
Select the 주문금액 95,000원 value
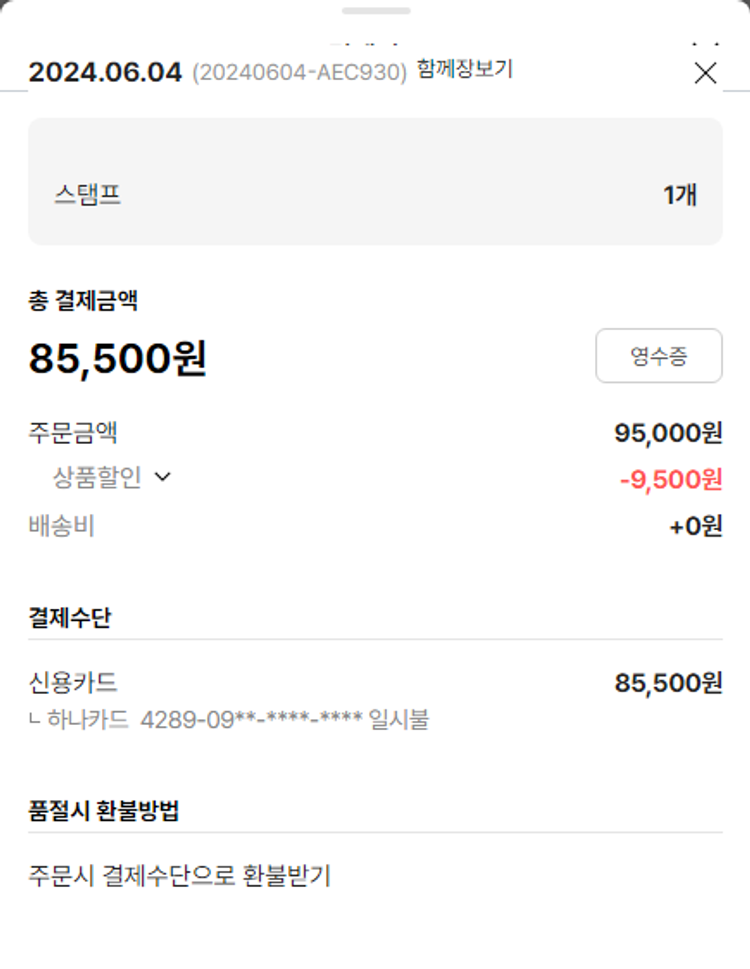(668, 433)
